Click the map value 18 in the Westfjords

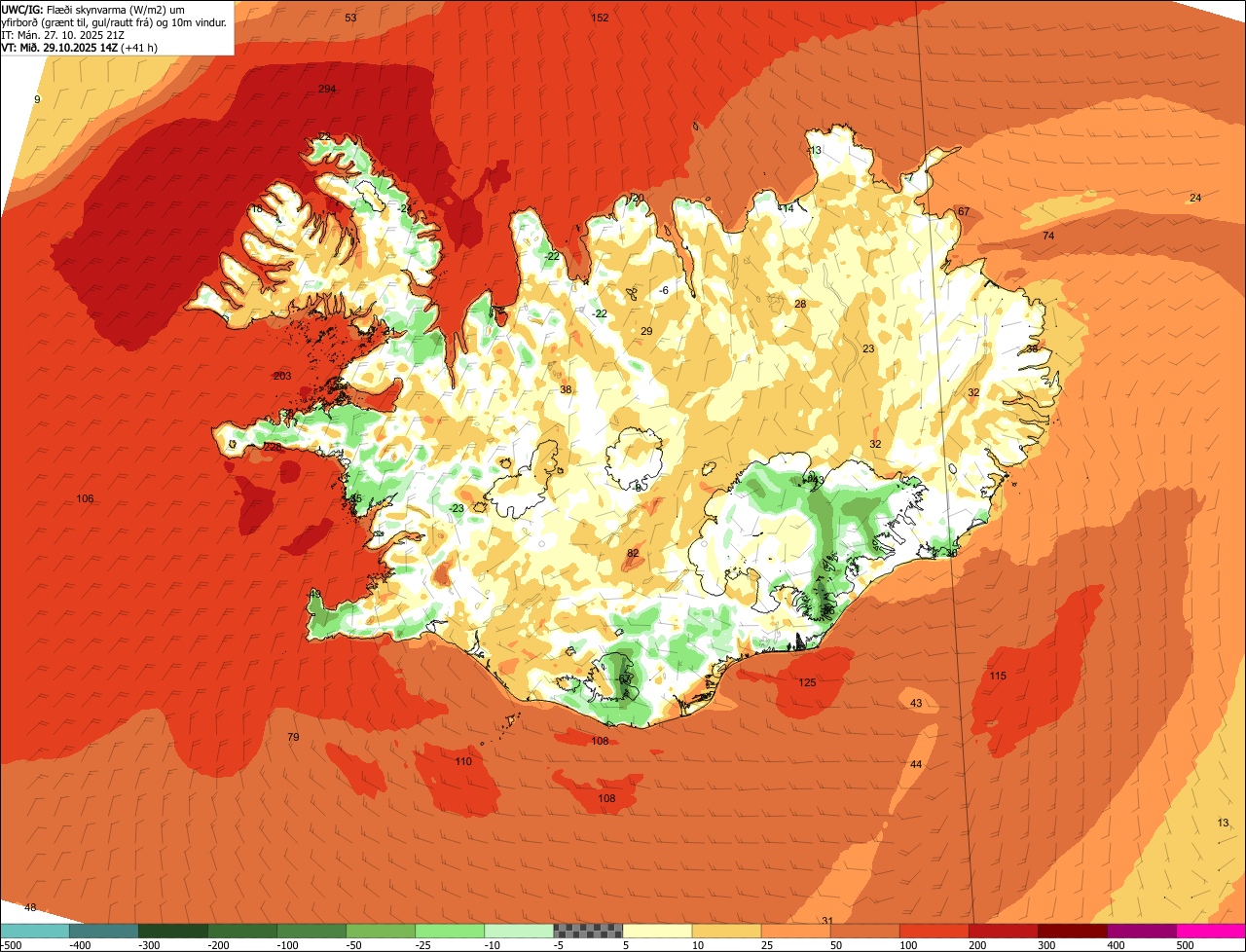(257, 208)
